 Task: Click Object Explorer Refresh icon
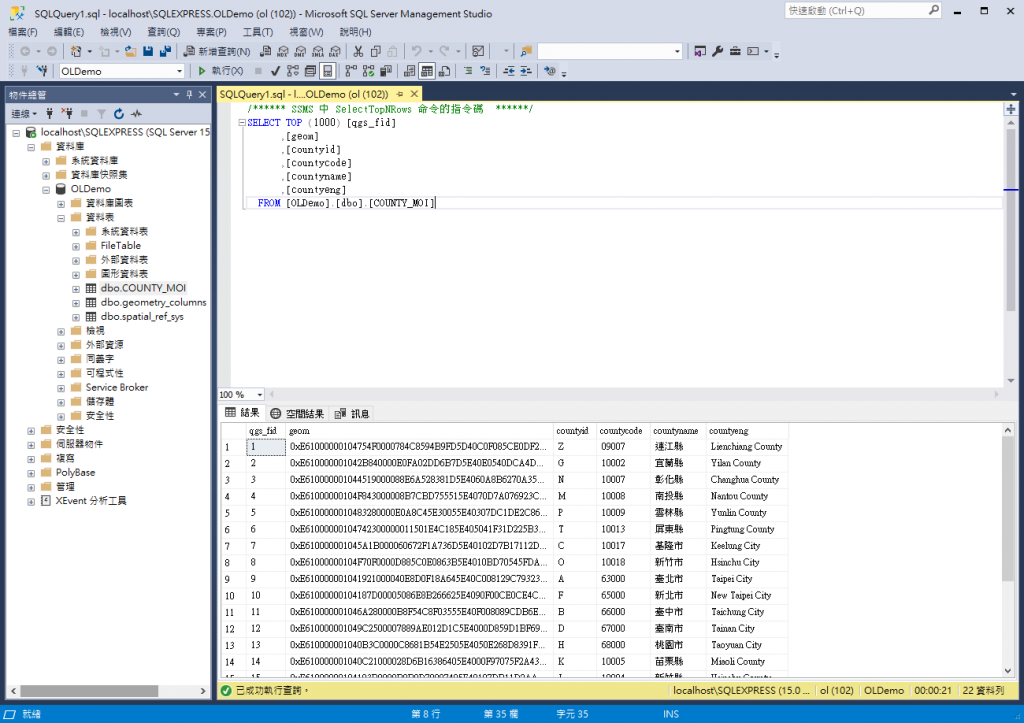pos(119,114)
